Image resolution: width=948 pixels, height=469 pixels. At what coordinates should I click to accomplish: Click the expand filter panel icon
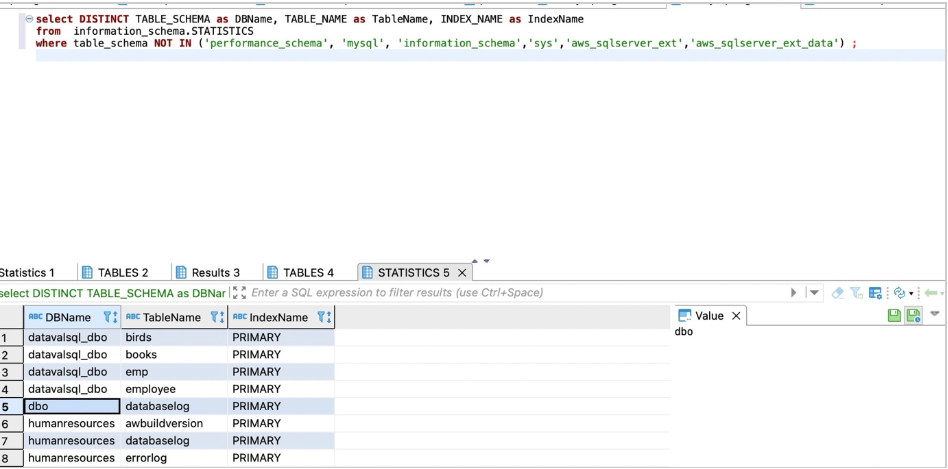[239, 293]
